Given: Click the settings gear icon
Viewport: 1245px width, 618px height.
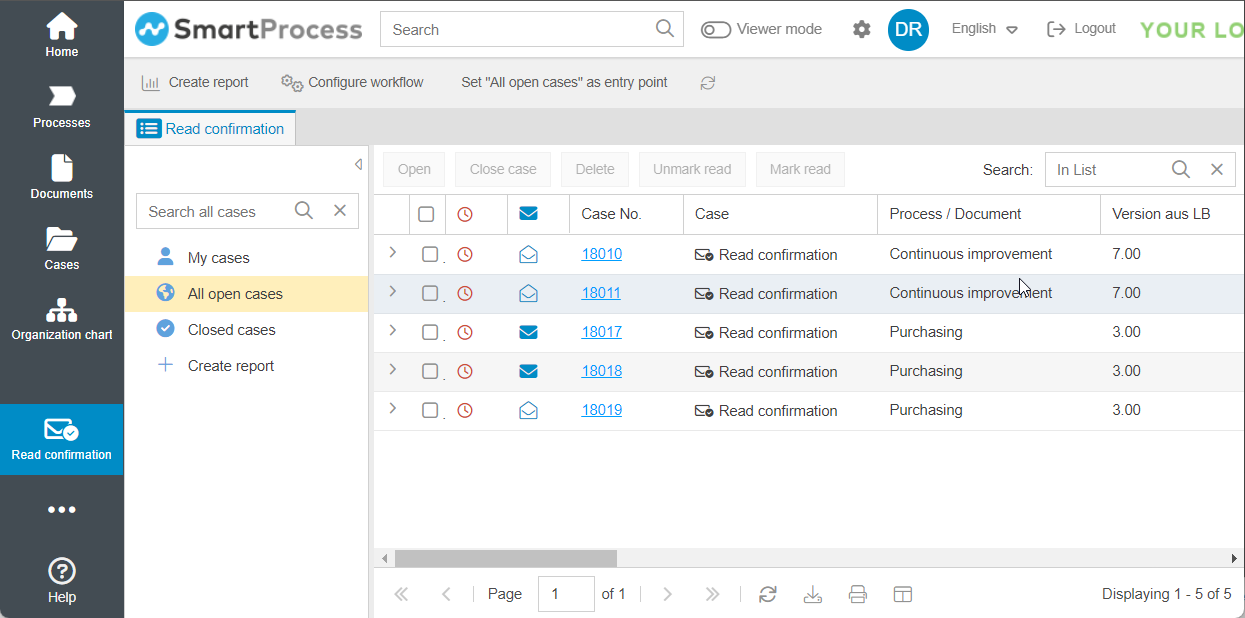Looking at the screenshot, I should [x=861, y=30].
